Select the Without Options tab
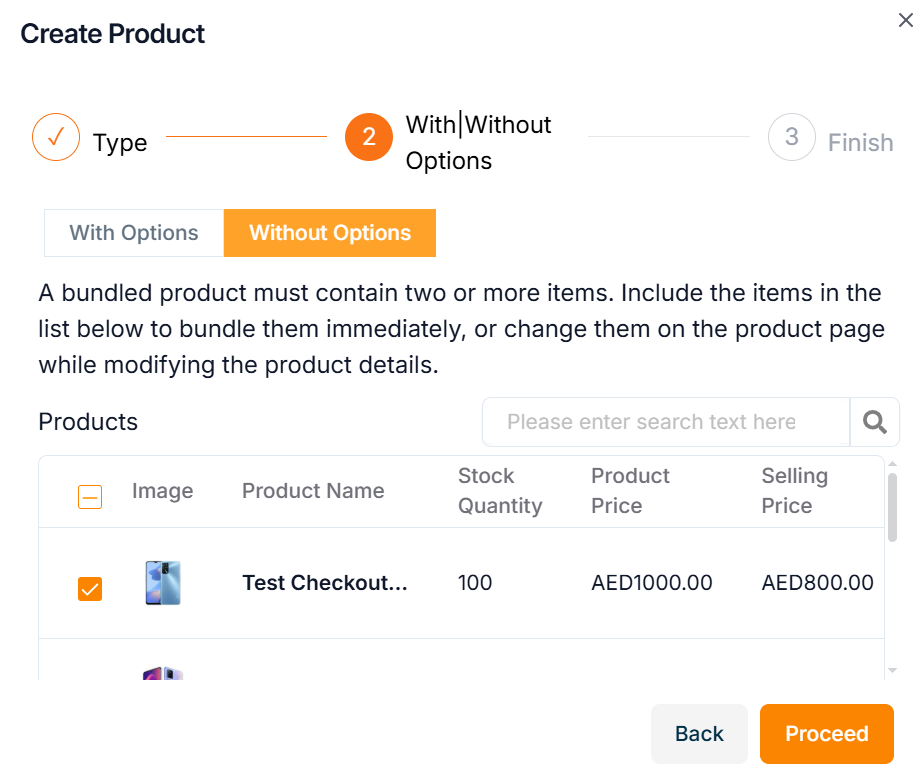 tap(330, 233)
